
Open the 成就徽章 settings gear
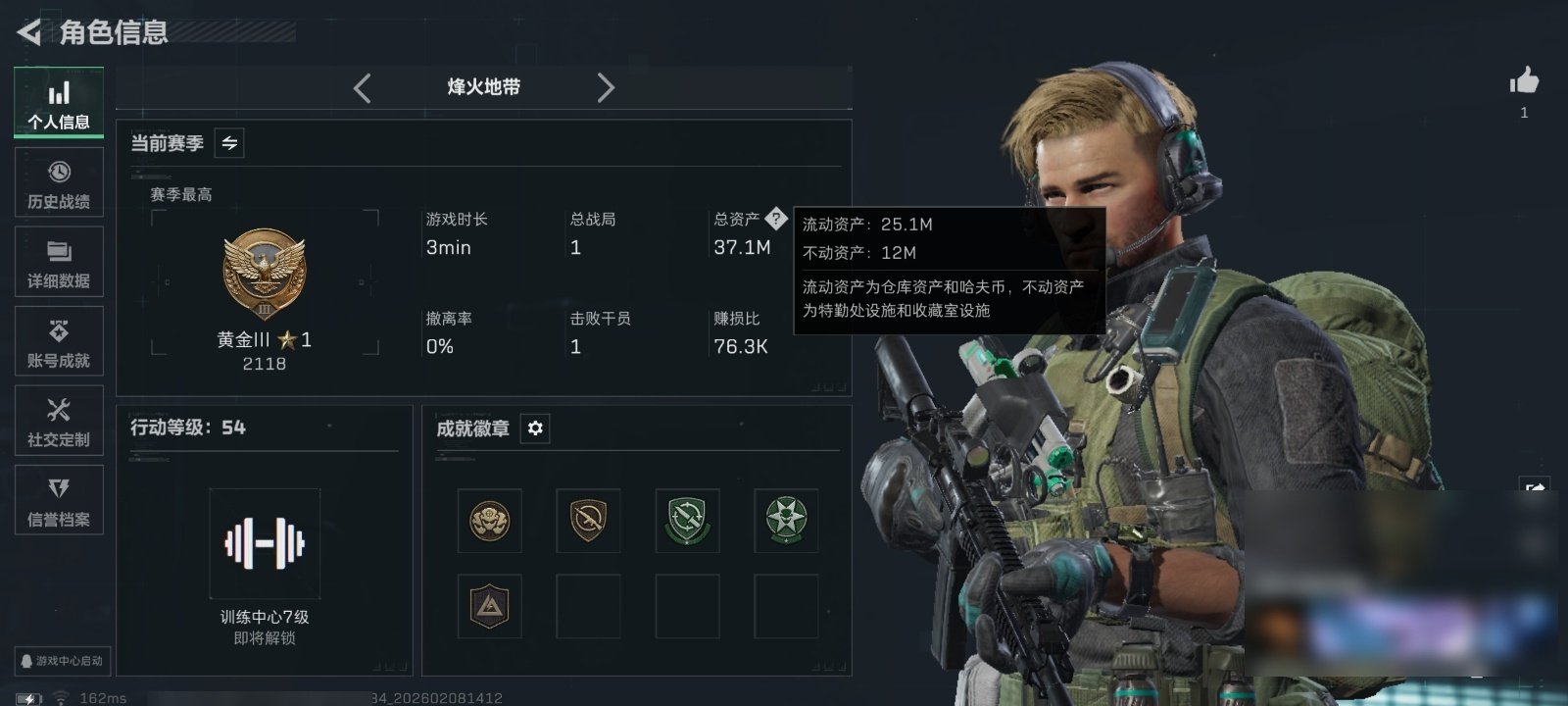pyautogui.click(x=535, y=429)
